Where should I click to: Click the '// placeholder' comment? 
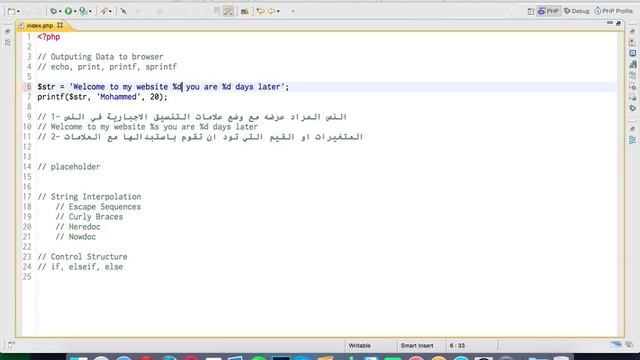pos(69,167)
